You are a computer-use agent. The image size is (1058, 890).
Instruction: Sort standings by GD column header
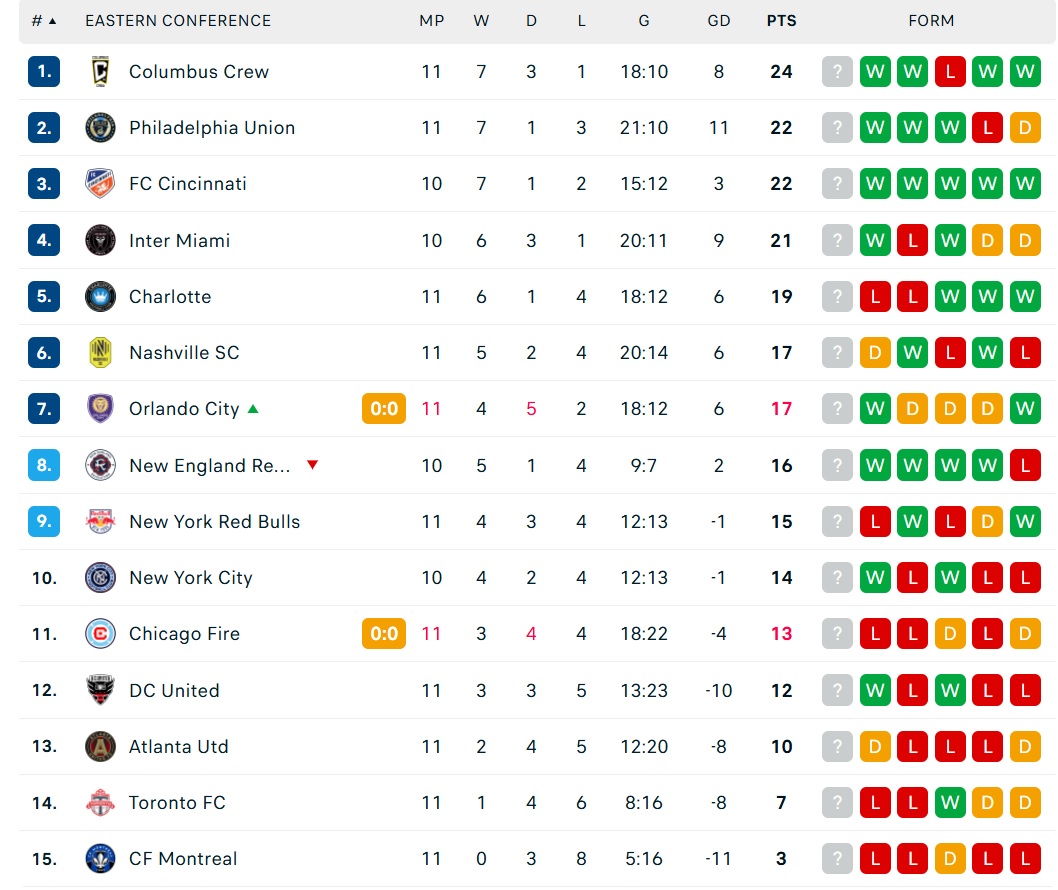pos(719,21)
